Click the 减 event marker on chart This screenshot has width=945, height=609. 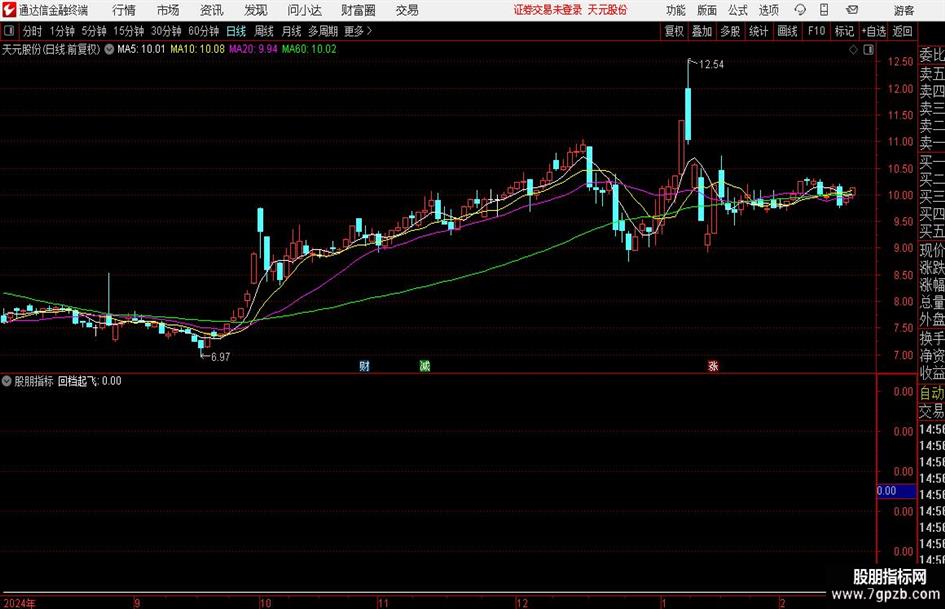coord(425,366)
